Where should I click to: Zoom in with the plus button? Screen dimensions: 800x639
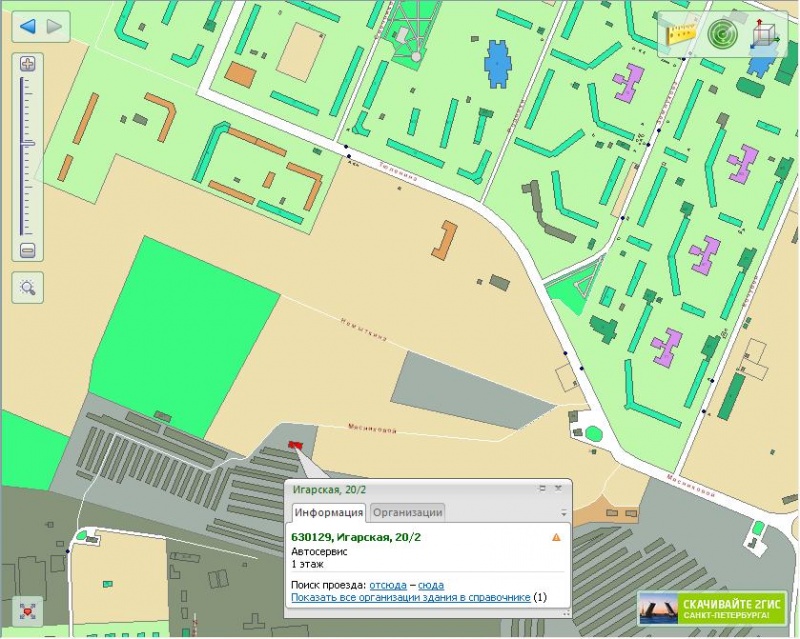coord(27,64)
